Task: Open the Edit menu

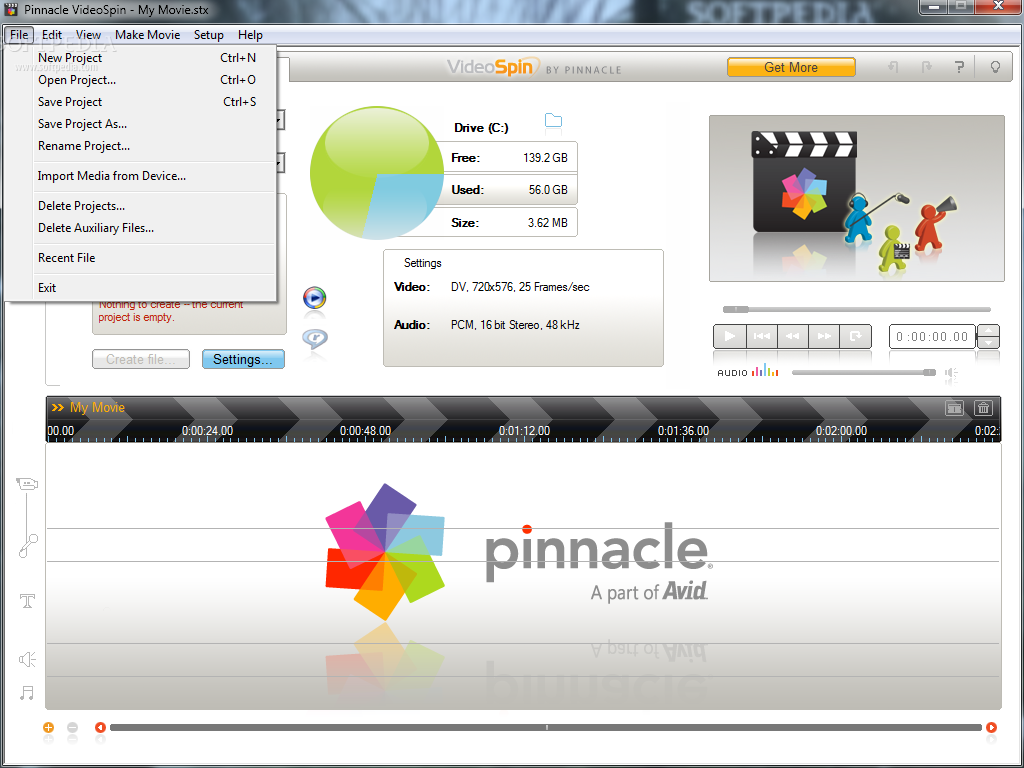Action: coord(52,35)
